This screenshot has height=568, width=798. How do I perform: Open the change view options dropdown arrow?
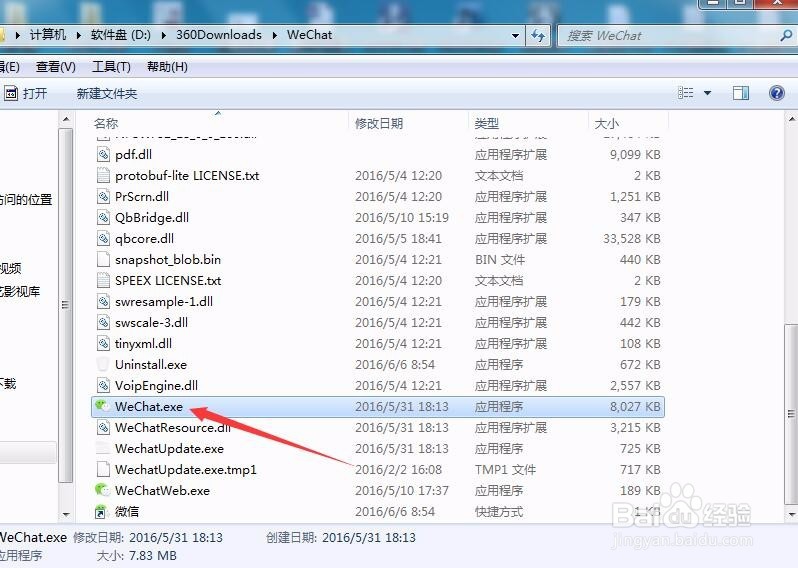(708, 93)
